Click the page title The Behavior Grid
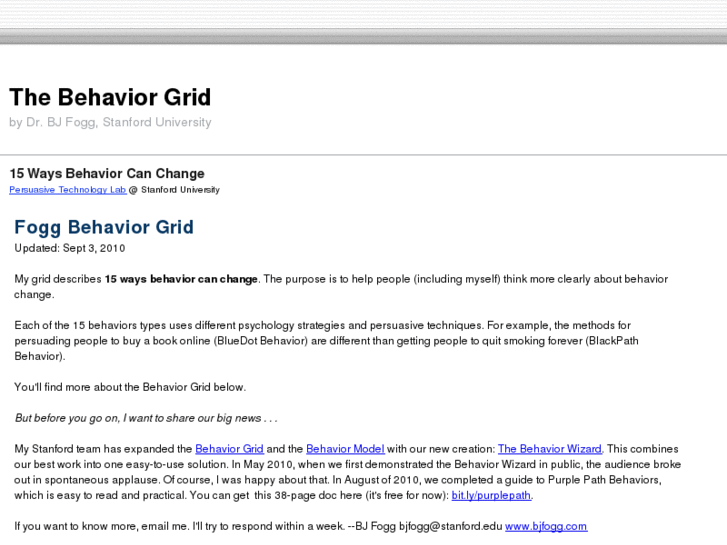 tap(110, 97)
